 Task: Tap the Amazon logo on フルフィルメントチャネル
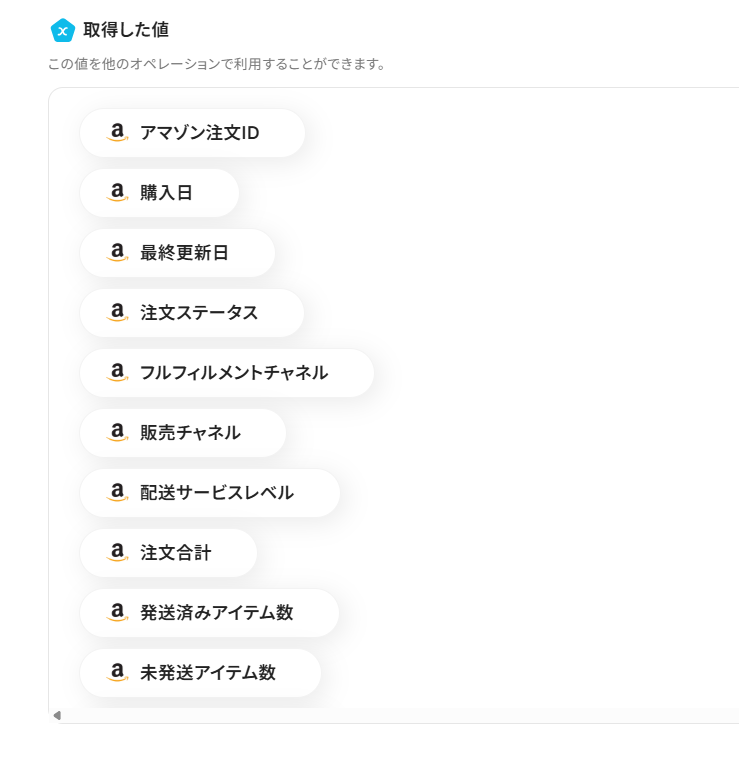(118, 373)
